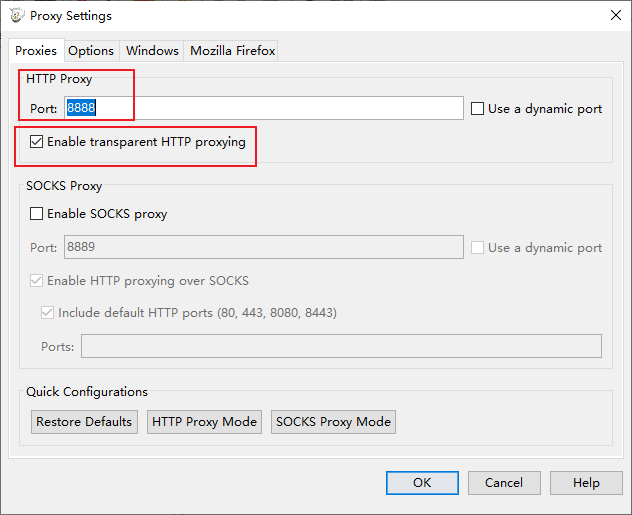Screen dimensions: 632x515
Task: Click the Restore Defaults button
Action: (x=84, y=422)
